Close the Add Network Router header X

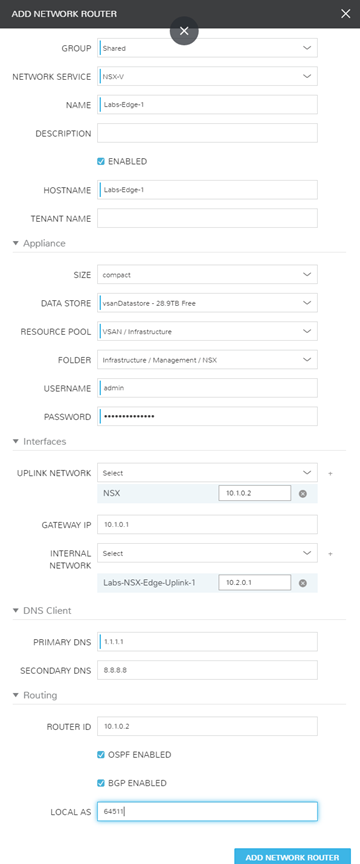346,14
